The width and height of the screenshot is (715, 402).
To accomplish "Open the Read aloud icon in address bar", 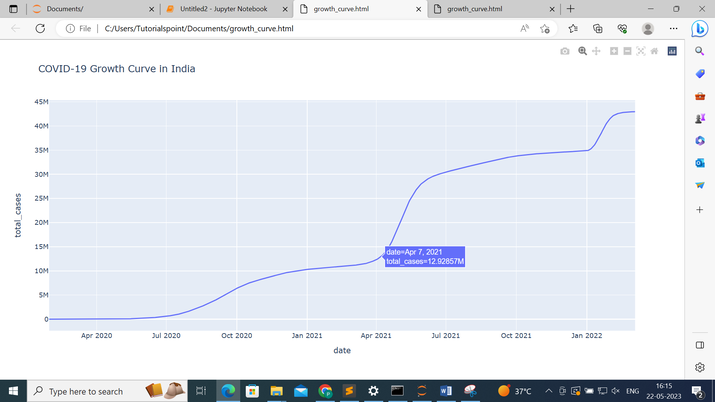I will [524, 28].
